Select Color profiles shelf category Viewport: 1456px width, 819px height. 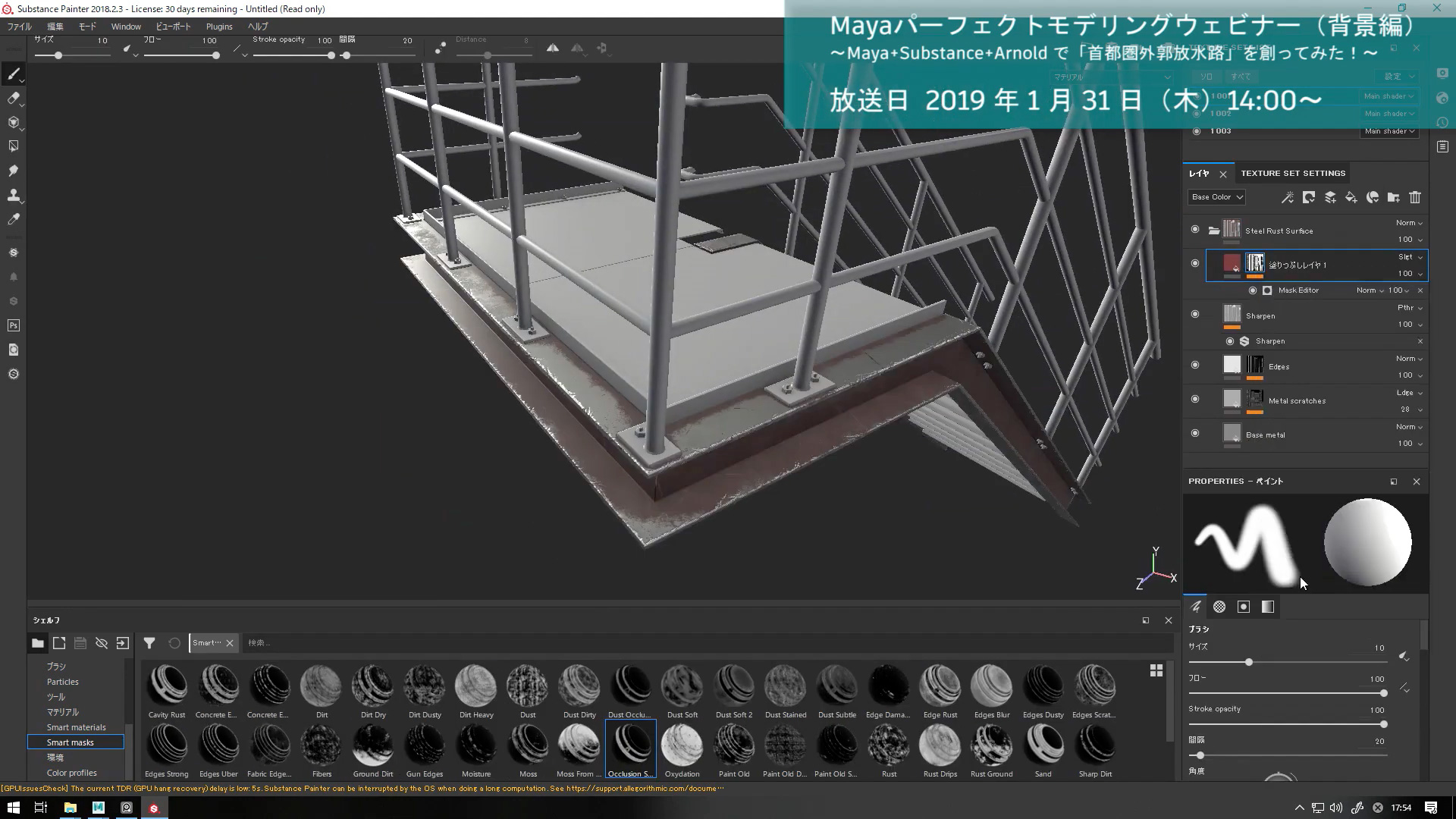72,773
